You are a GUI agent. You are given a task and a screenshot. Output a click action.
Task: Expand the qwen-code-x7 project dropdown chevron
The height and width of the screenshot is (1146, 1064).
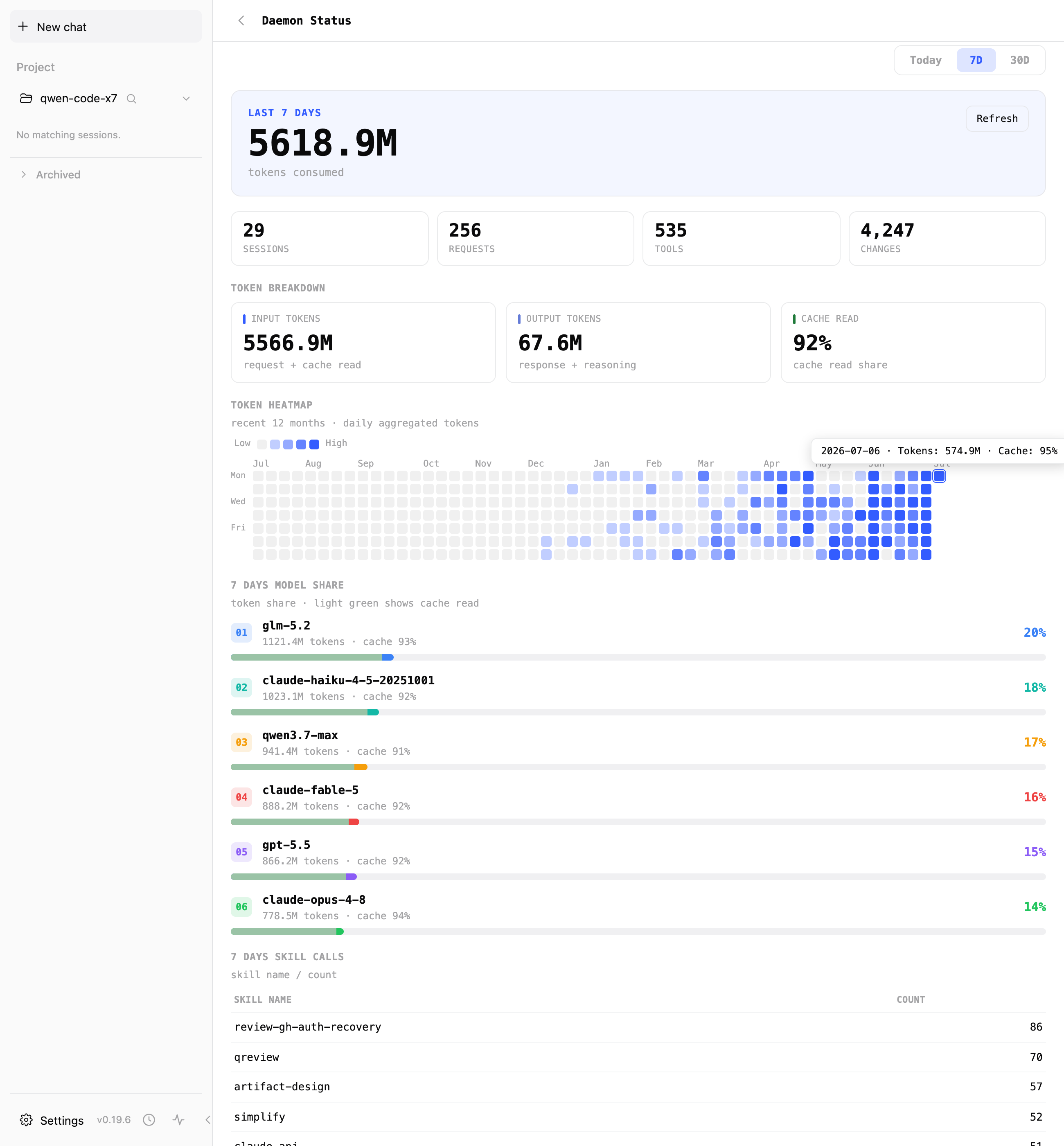(186, 99)
